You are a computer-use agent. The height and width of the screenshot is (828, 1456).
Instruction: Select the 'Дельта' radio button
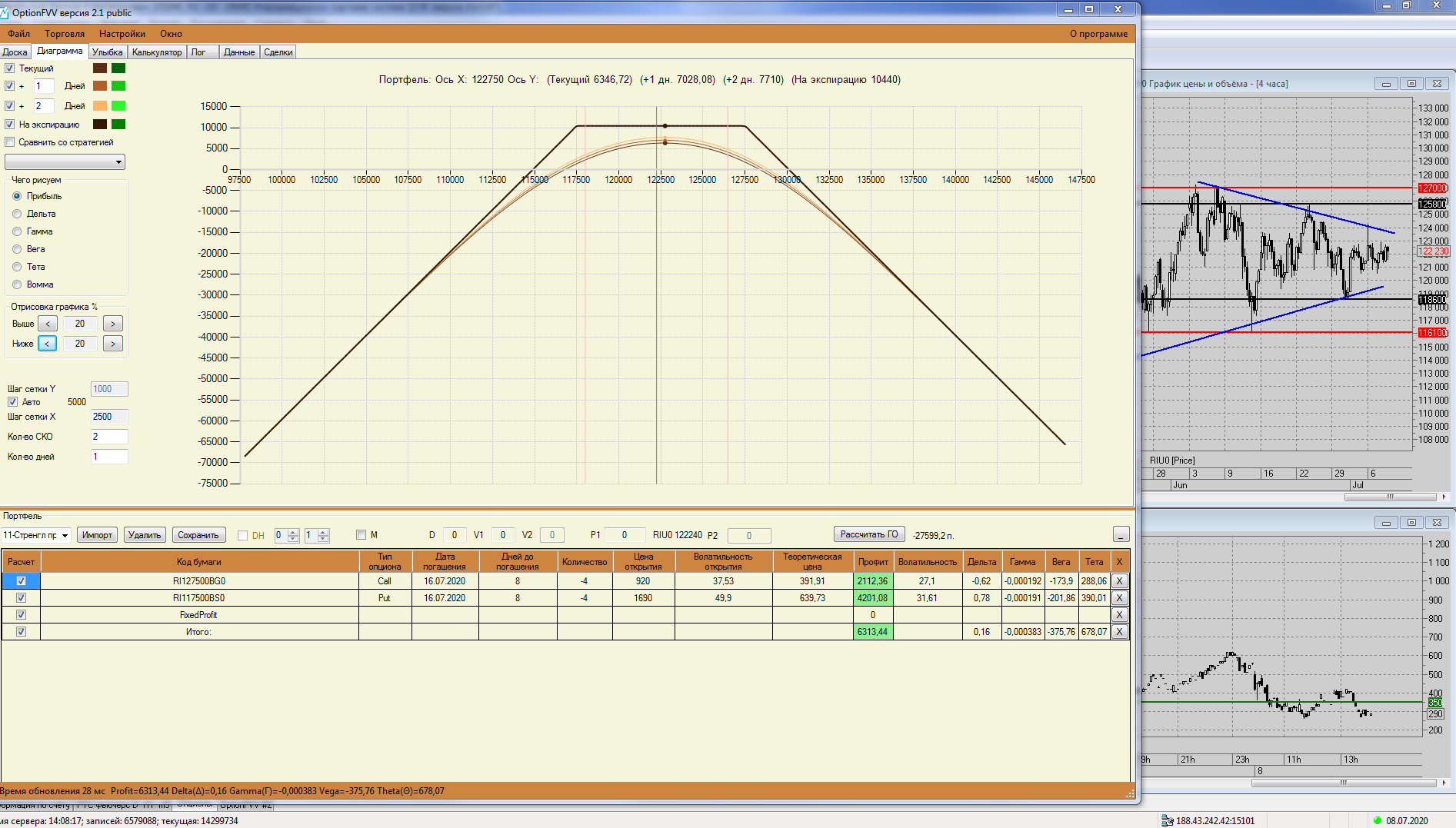(17, 214)
